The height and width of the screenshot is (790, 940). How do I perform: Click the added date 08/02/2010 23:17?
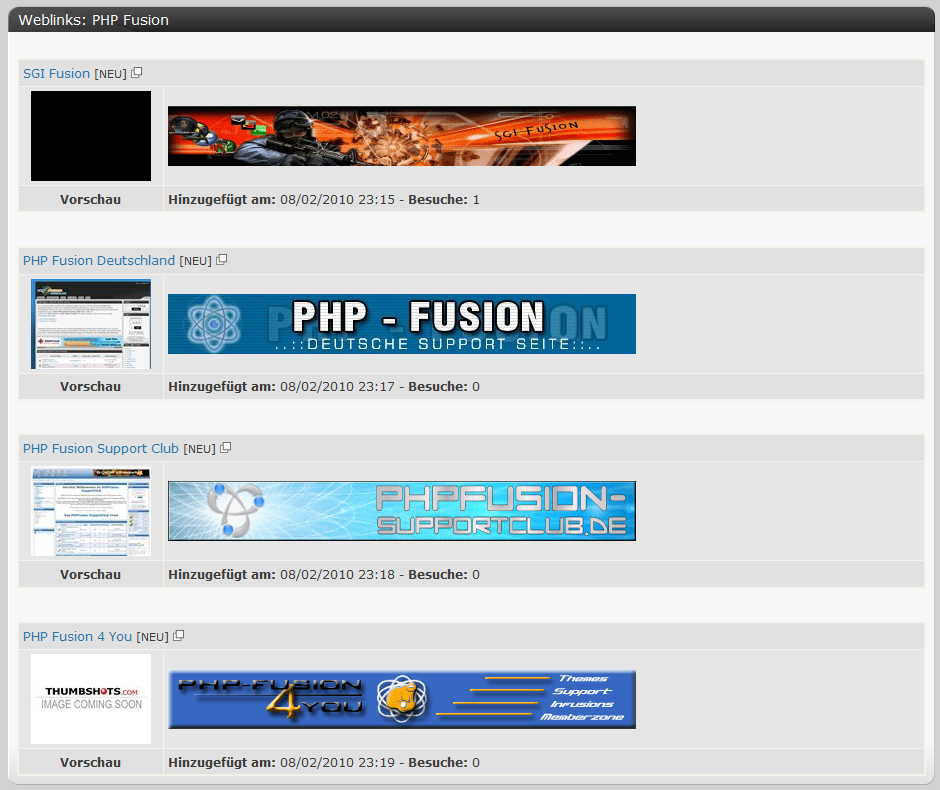click(x=338, y=387)
